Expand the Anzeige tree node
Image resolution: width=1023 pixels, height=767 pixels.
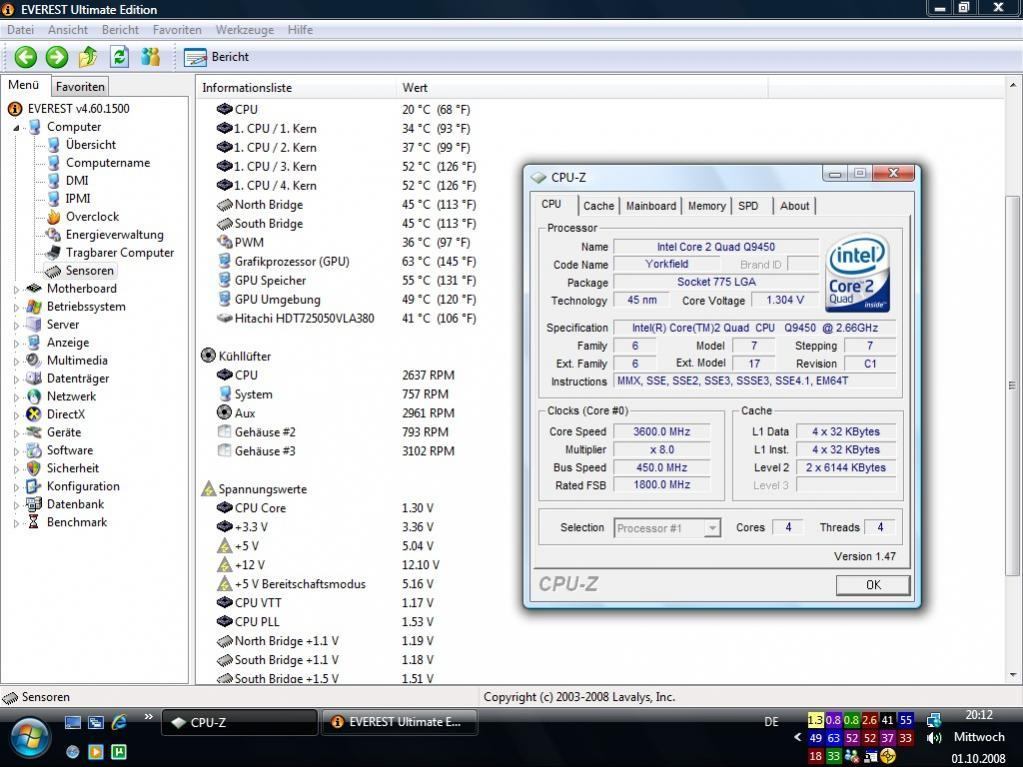click(16, 343)
